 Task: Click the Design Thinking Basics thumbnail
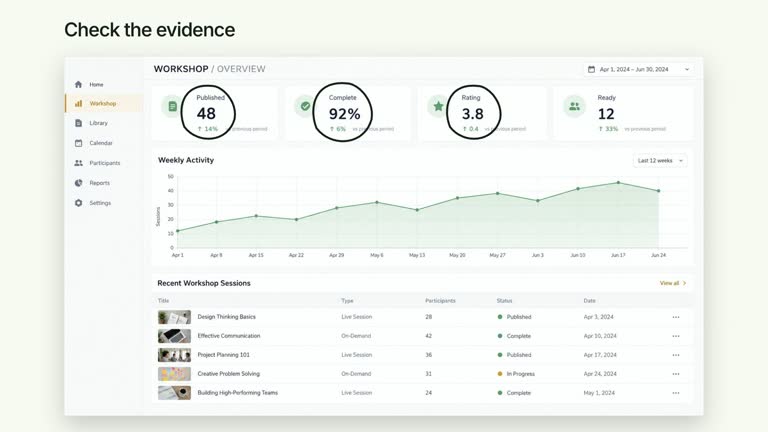coord(174,317)
